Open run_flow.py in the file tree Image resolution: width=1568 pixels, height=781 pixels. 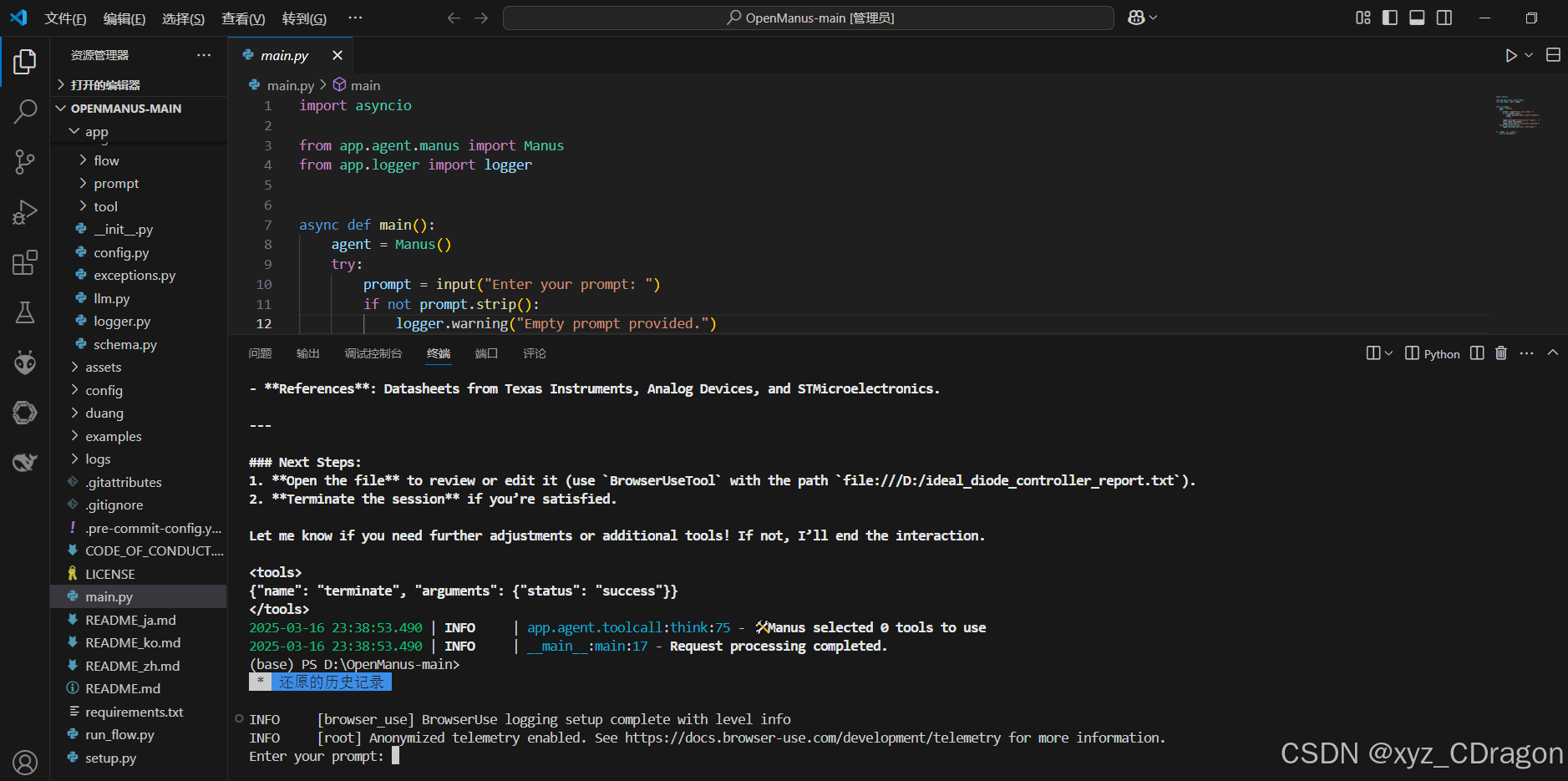119,735
